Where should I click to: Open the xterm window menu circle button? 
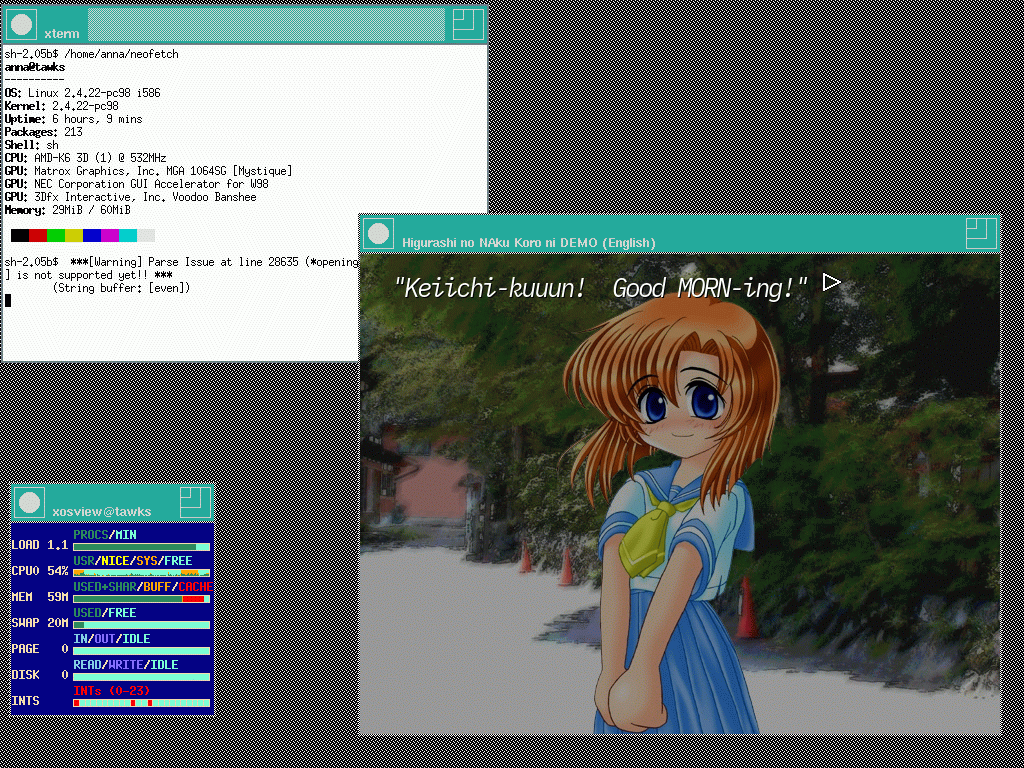coord(22,25)
